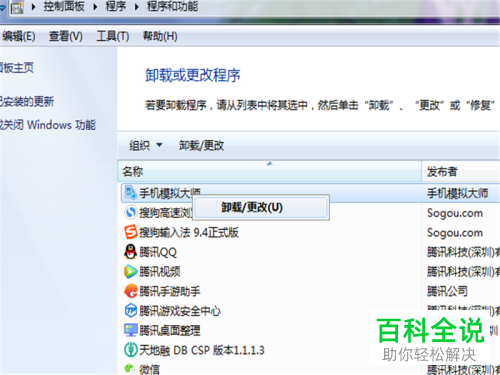Click the 卸载/更改 toolbar button
Image resolution: width=500 pixels, height=375 pixels.
[x=201, y=145]
